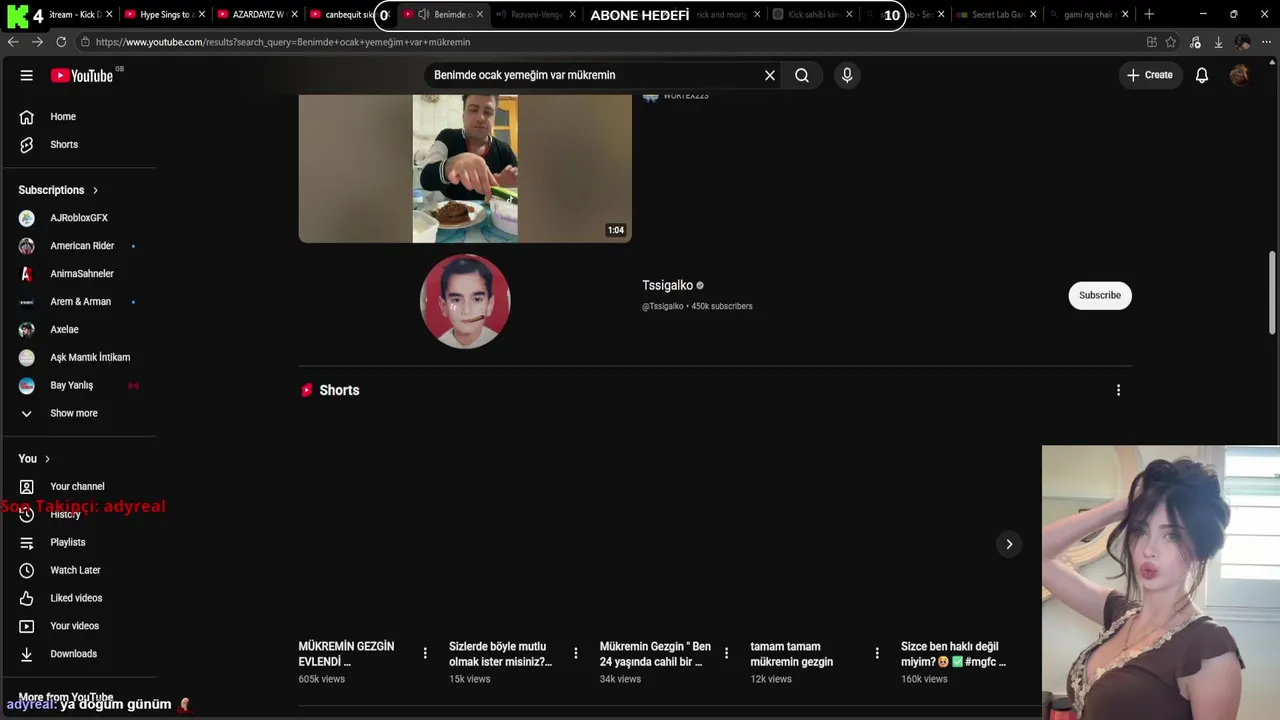Mute the Benimde tab via speaker icon
The width and height of the screenshot is (1280, 720).
click(x=423, y=14)
